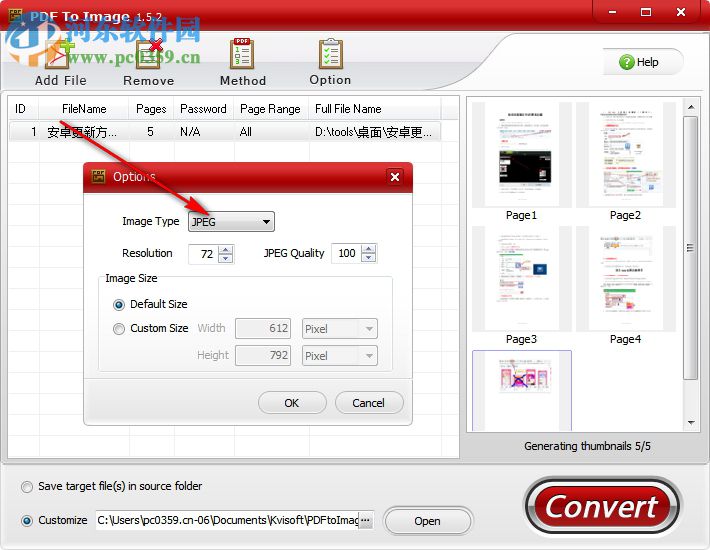Screen dimensions: 710x550
Task: Open the Width unit Pixel dropdown
Action: tap(340, 329)
